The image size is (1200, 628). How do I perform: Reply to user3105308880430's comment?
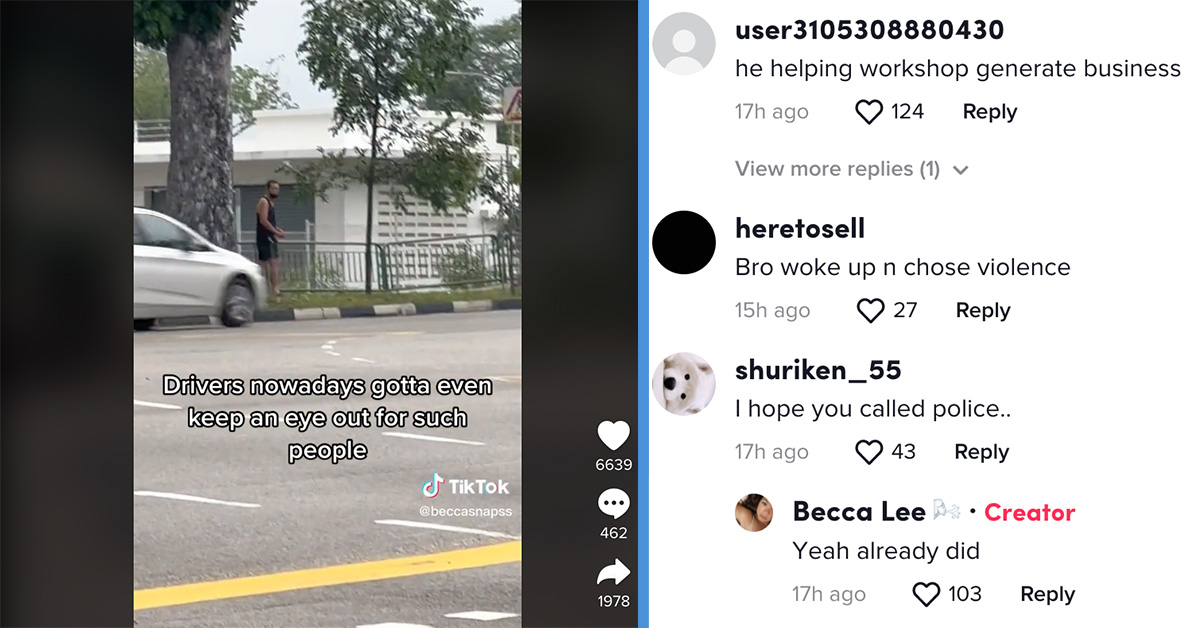click(989, 112)
